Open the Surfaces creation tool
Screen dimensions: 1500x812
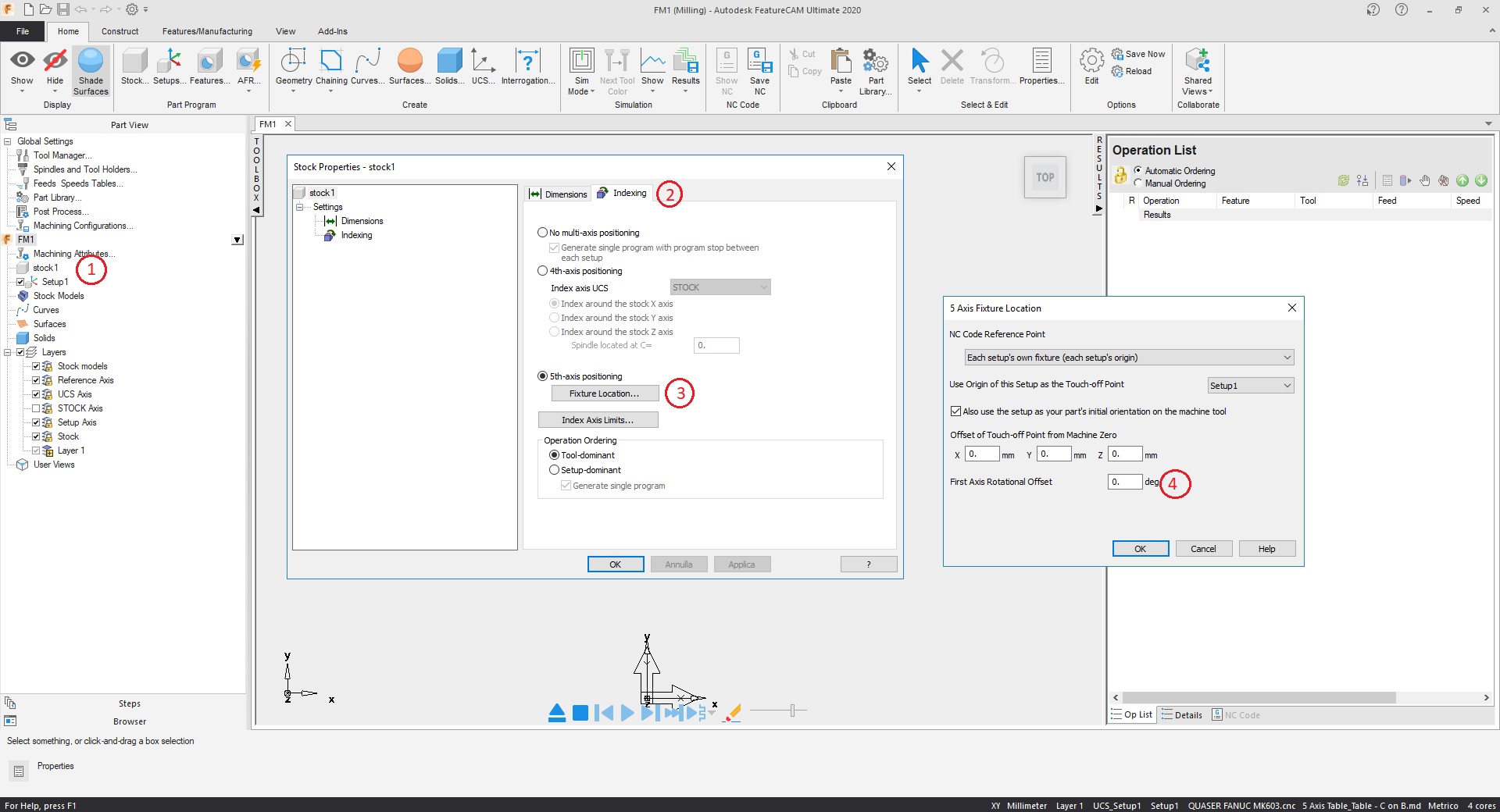(409, 67)
